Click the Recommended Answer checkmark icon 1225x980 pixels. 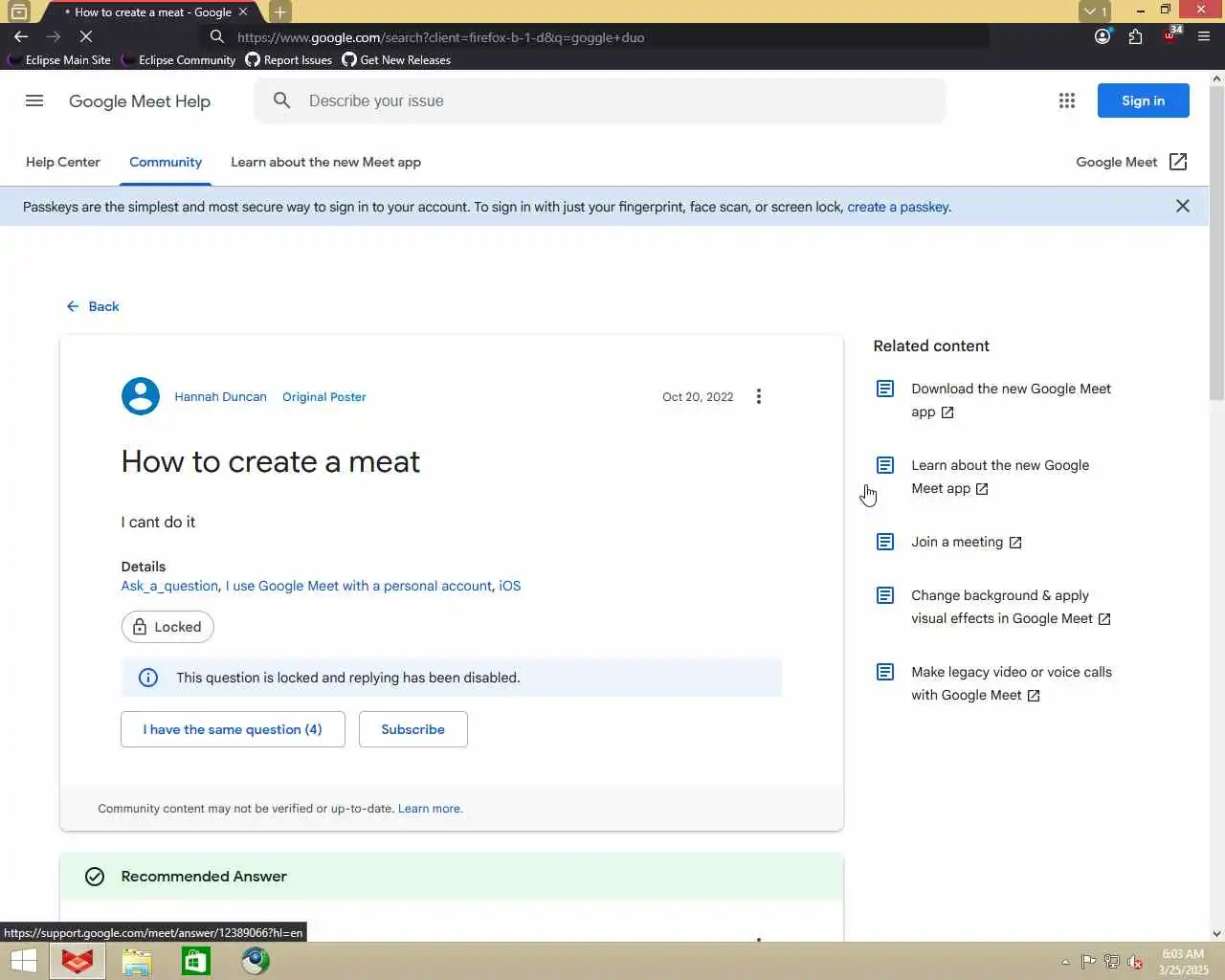click(x=95, y=877)
